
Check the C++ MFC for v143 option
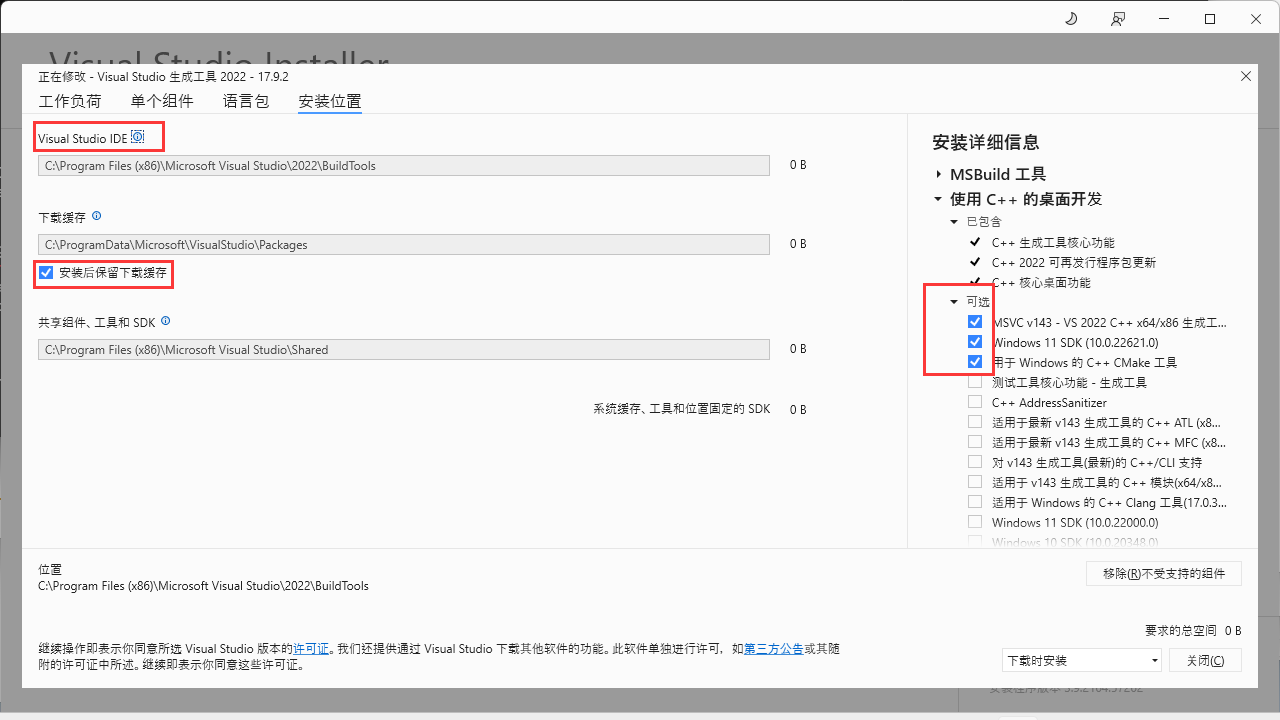[x=975, y=442]
